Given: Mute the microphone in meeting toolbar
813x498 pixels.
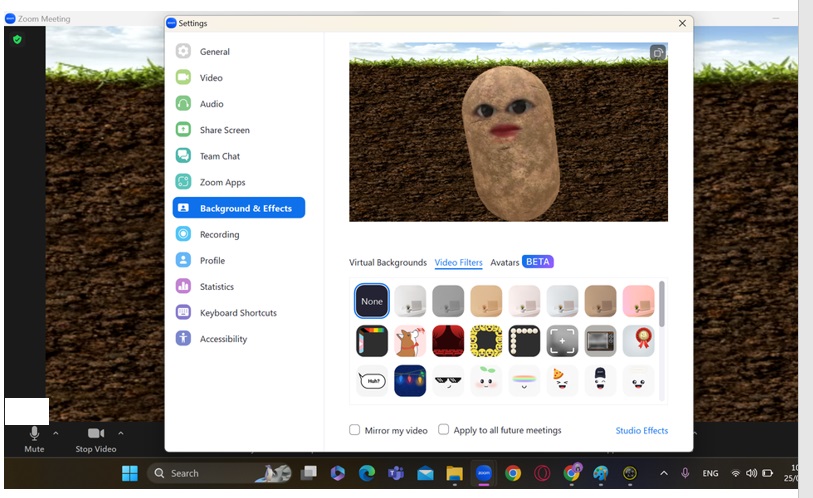Looking at the screenshot, I should (34, 438).
